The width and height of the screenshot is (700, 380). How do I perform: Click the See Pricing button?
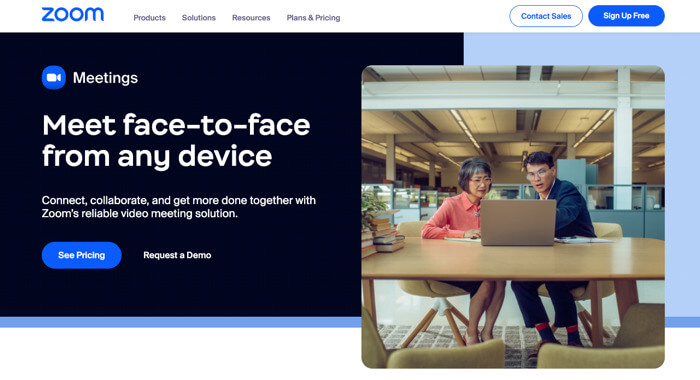pyautogui.click(x=81, y=255)
